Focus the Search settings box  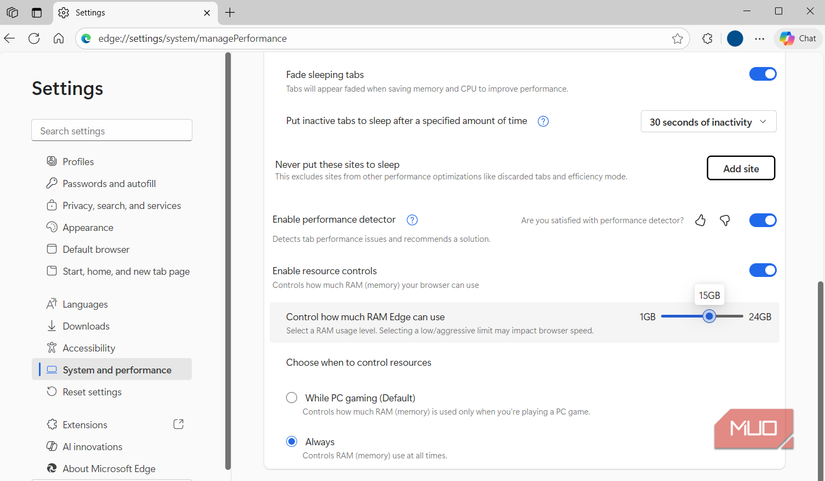(112, 131)
